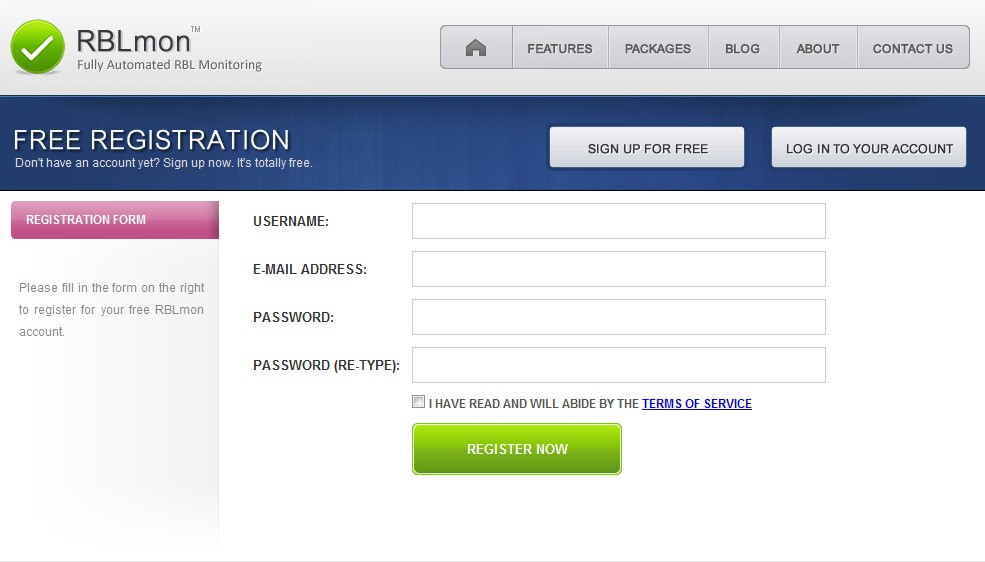
Task: Go to Contact Us page
Action: point(913,48)
